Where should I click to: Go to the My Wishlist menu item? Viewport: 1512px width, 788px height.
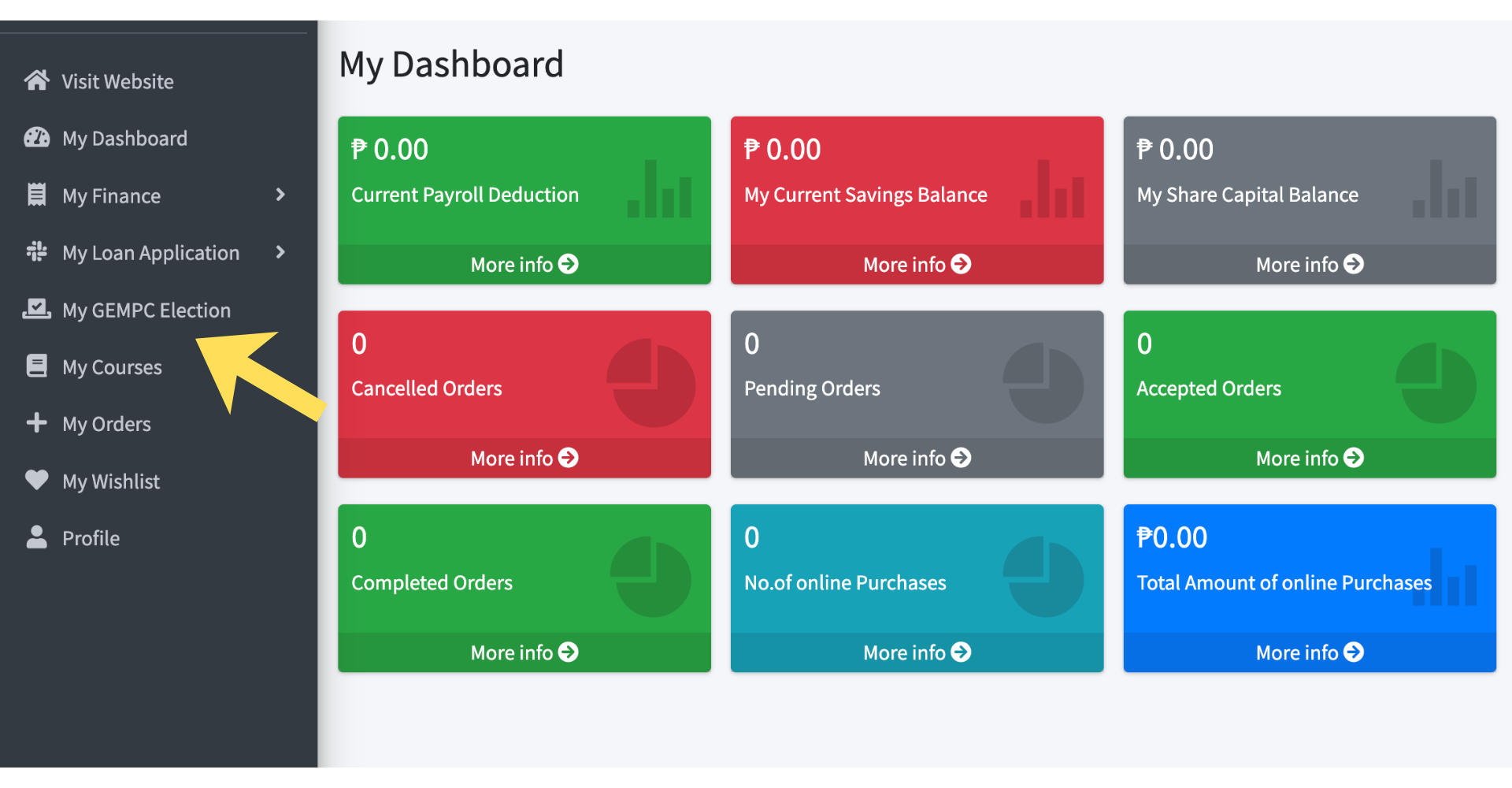coord(111,481)
